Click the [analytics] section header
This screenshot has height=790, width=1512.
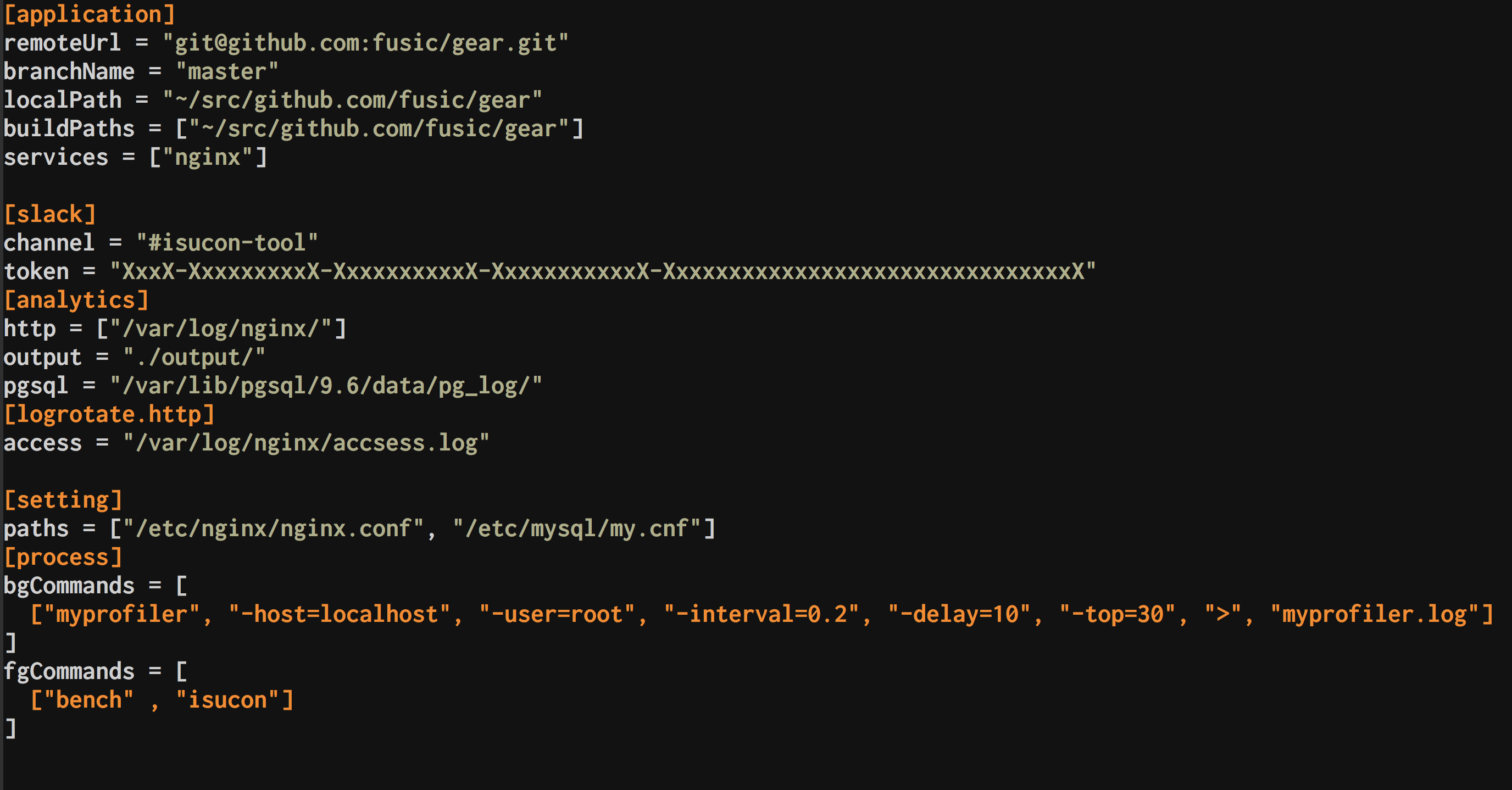point(76,300)
